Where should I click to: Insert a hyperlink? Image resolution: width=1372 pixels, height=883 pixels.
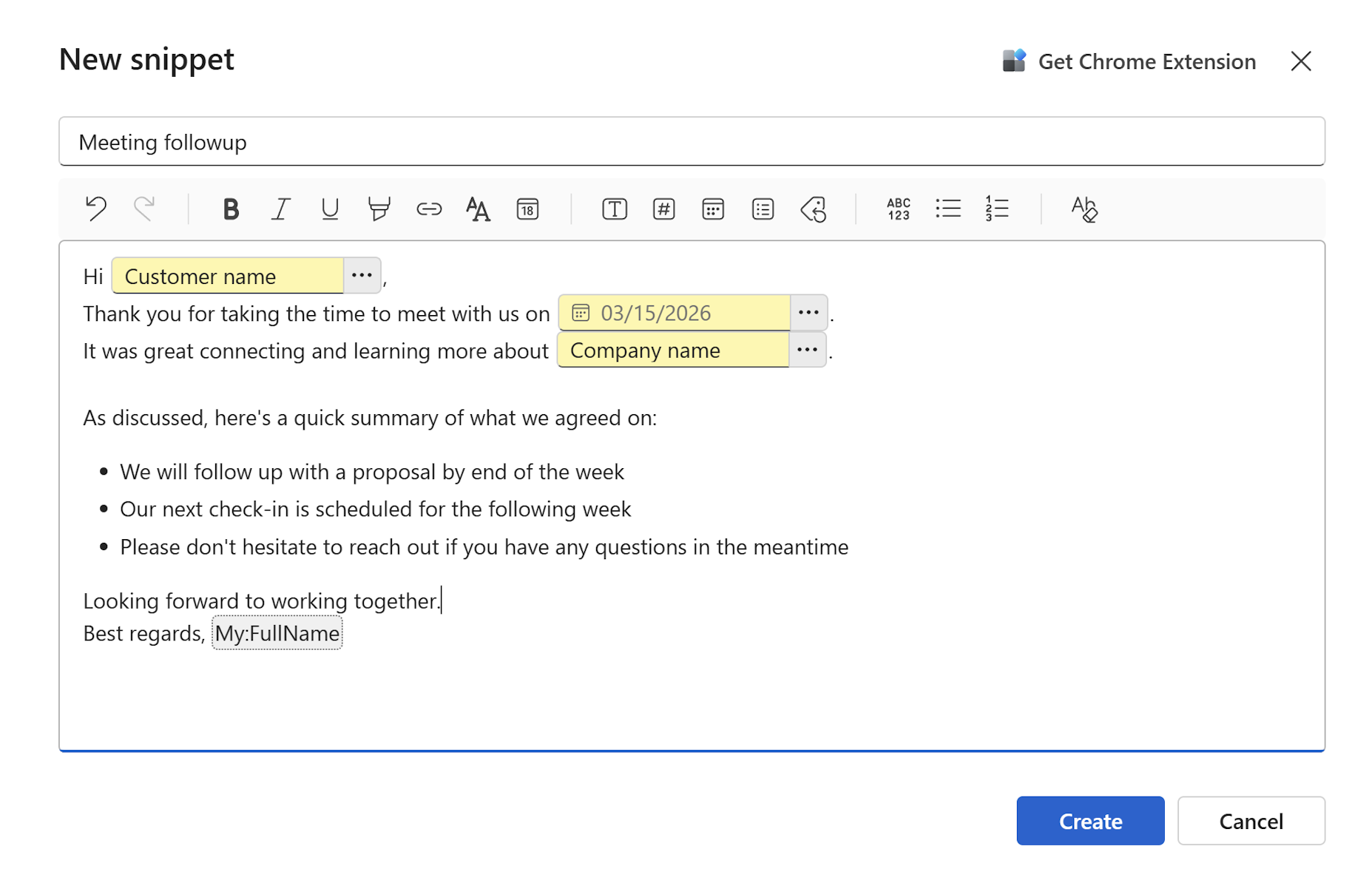tap(429, 209)
